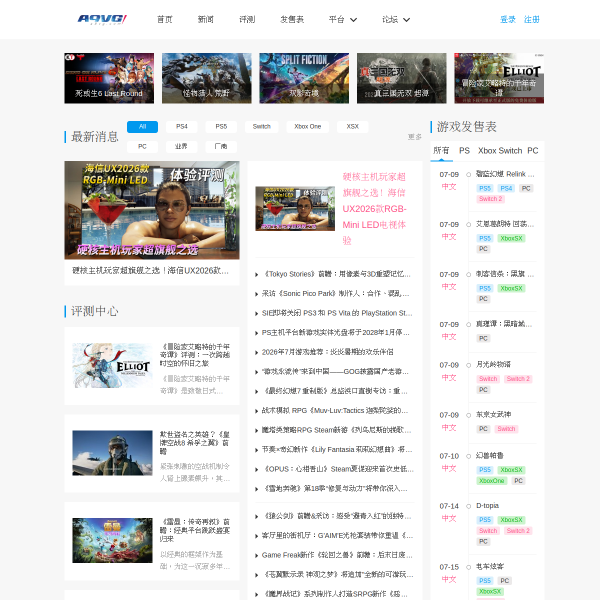Open the Sonic Pico Park interview item
Image resolution: width=600 pixels, height=600 pixels.
click(x=335, y=293)
